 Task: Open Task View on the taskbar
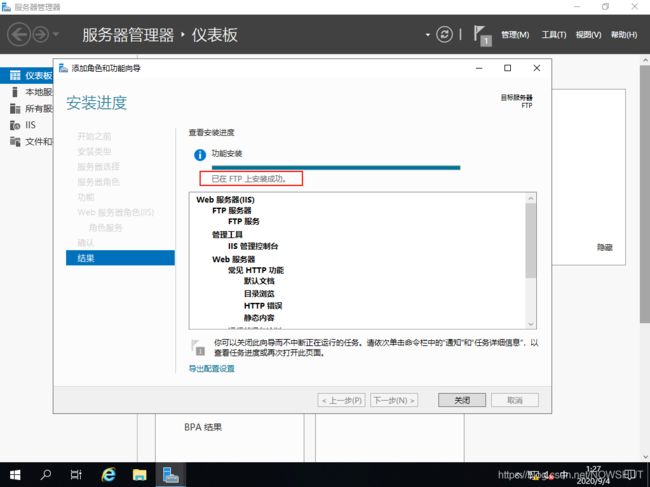(x=76, y=475)
